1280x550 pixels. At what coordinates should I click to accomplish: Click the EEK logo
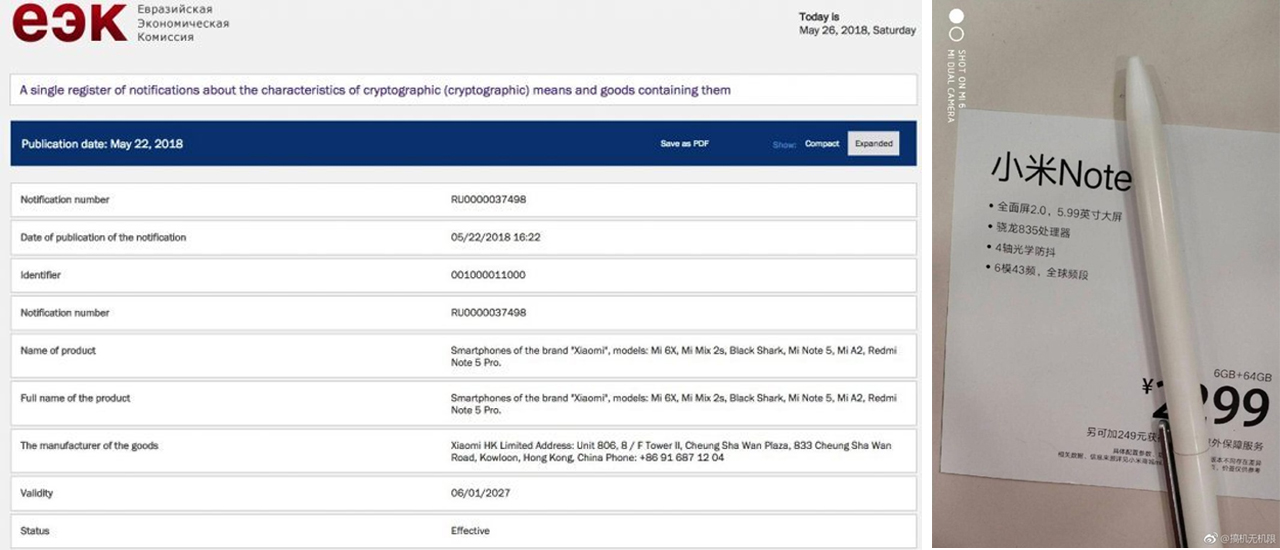pos(69,21)
